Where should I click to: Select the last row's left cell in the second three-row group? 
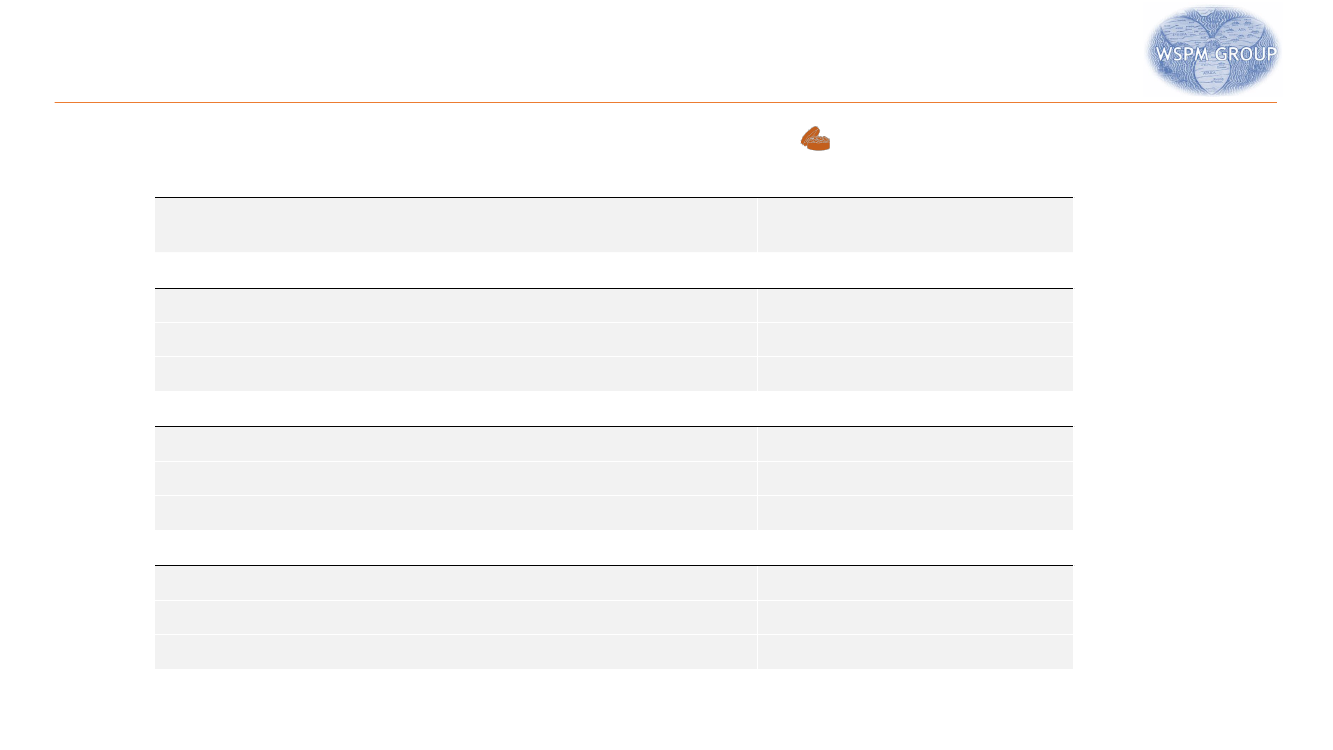[456, 513]
